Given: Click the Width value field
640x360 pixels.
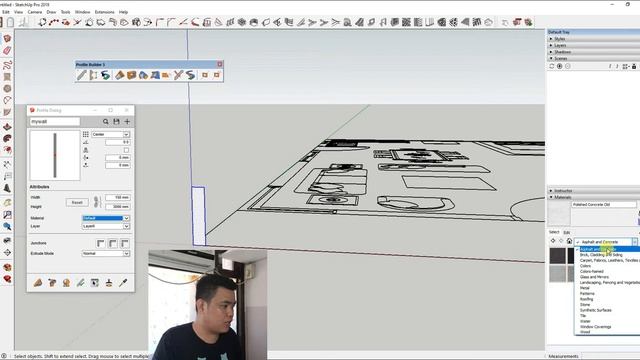Looking at the screenshot, I should pos(118,198).
